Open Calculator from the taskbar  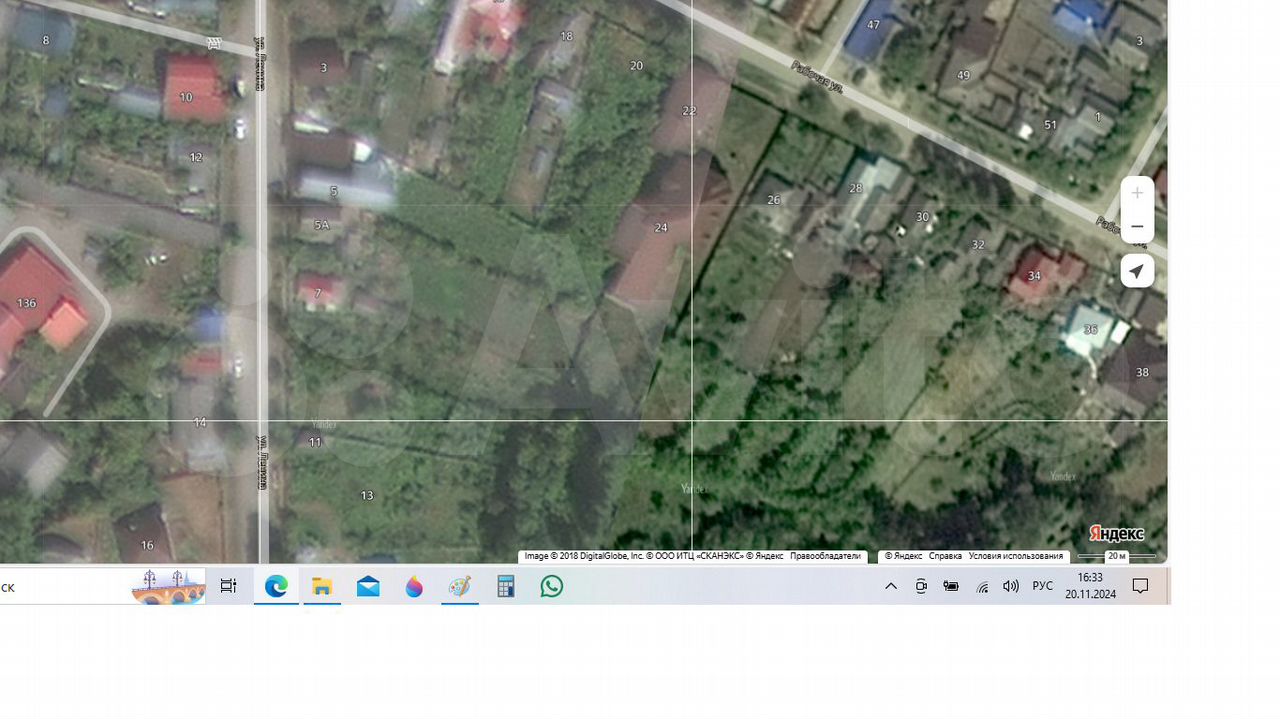(x=506, y=587)
